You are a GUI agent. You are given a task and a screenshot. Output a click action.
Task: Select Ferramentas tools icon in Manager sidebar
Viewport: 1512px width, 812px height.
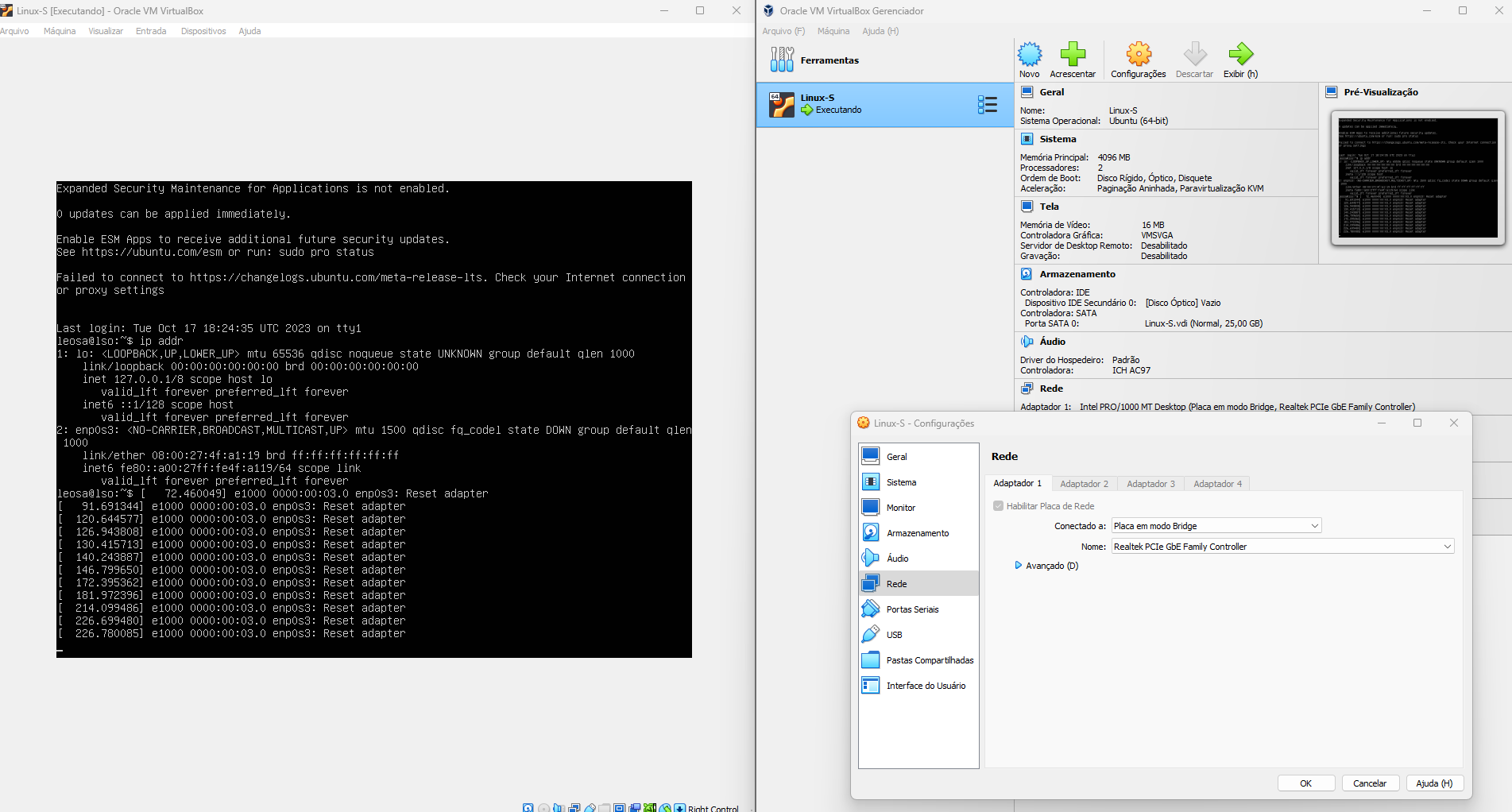(782, 60)
